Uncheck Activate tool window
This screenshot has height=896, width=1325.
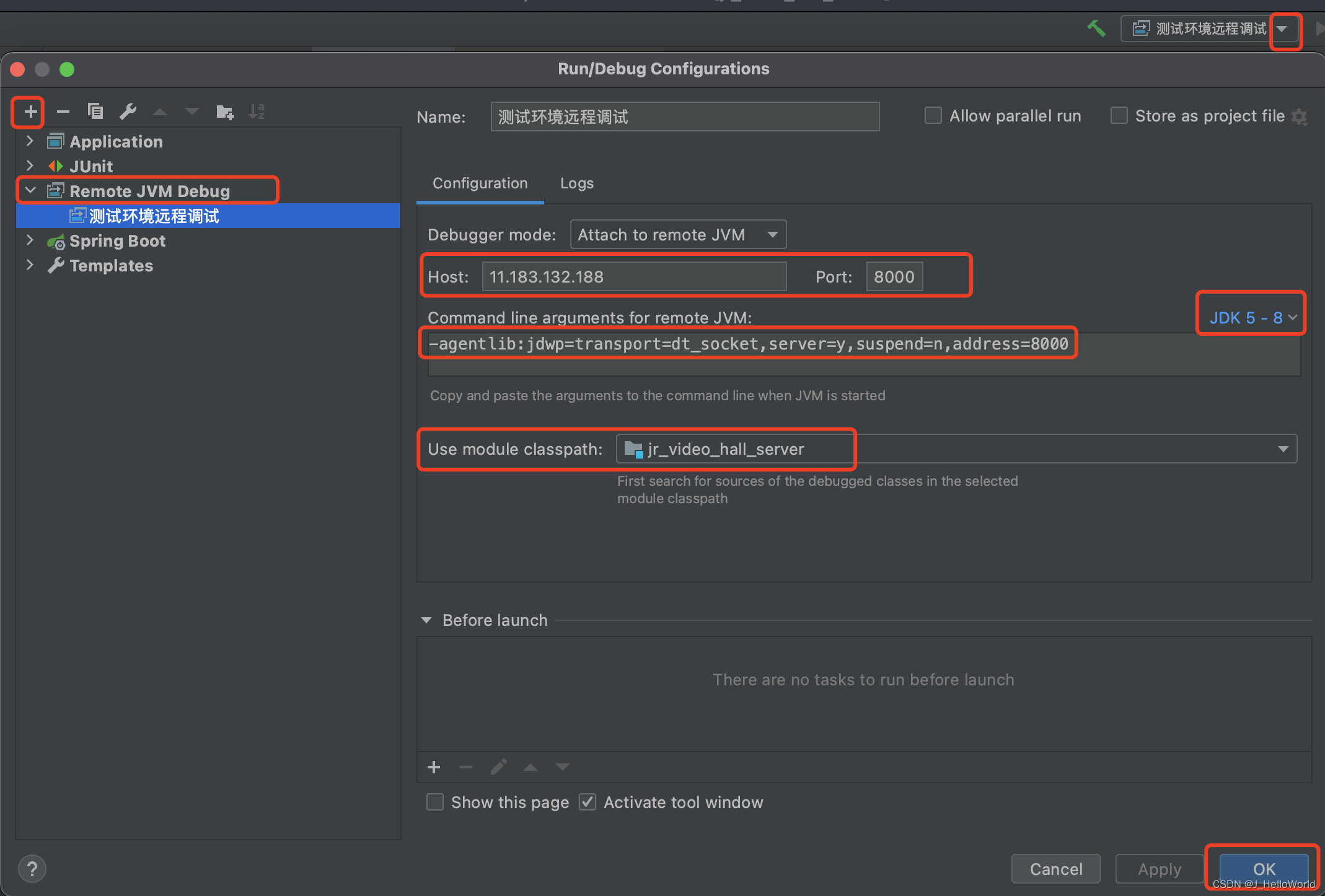588,802
